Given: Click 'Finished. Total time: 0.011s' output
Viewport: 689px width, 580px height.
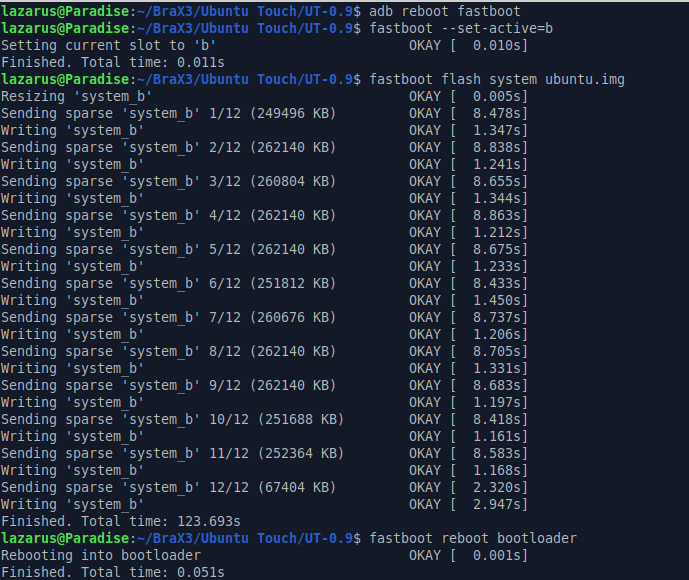Looking at the screenshot, I should (x=112, y=62).
